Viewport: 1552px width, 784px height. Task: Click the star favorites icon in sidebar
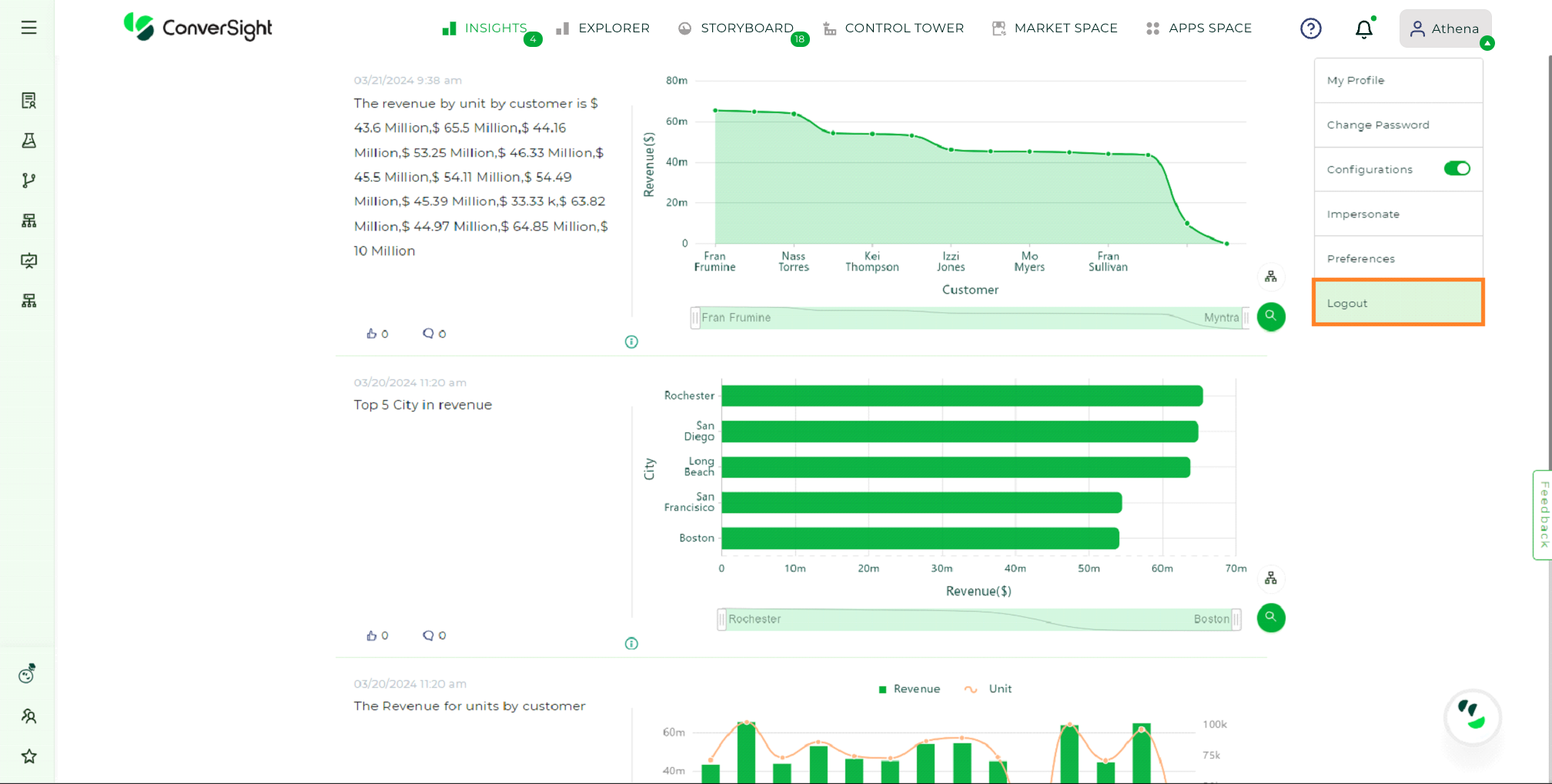coord(28,756)
